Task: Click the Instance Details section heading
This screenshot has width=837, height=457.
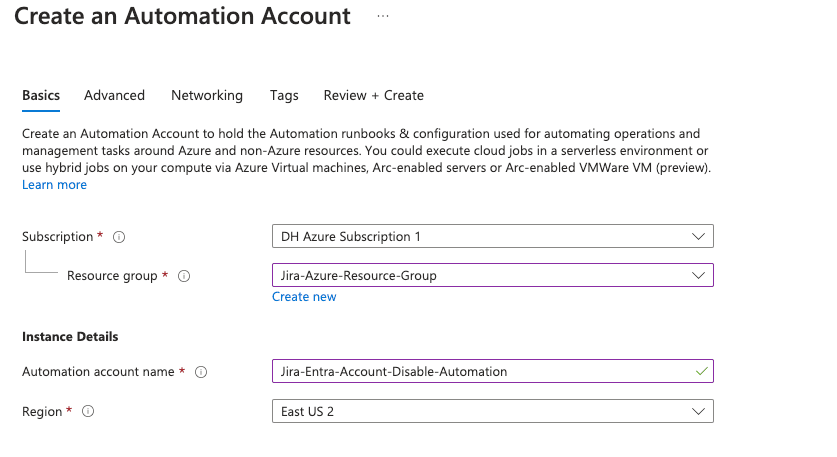Action: (x=70, y=337)
